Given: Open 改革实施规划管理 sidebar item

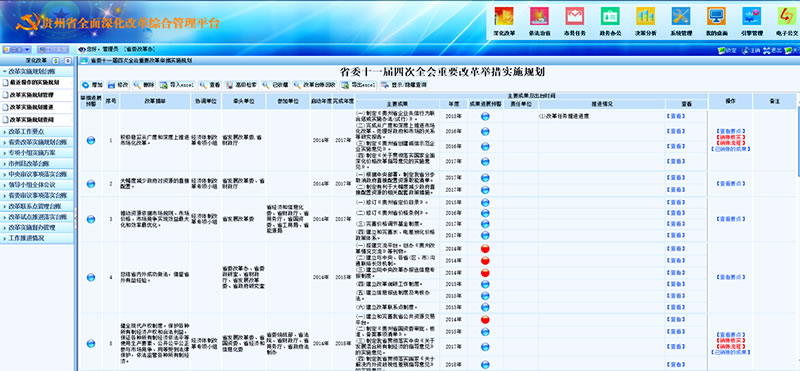Looking at the screenshot, I should coord(37,95).
